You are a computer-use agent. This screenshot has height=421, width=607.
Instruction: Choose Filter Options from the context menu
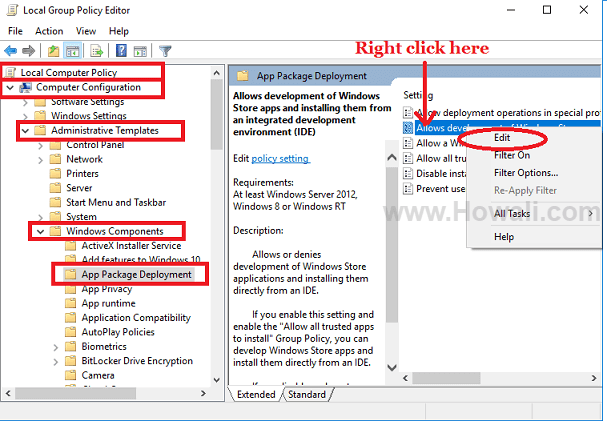click(526, 173)
